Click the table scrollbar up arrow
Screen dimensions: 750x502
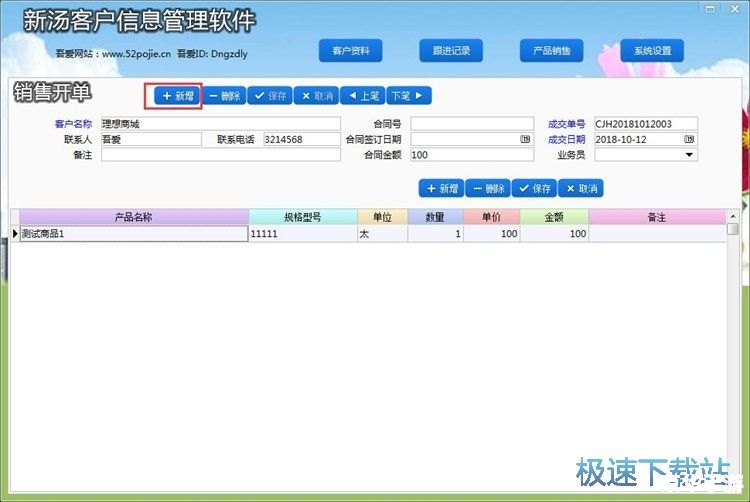733,216
